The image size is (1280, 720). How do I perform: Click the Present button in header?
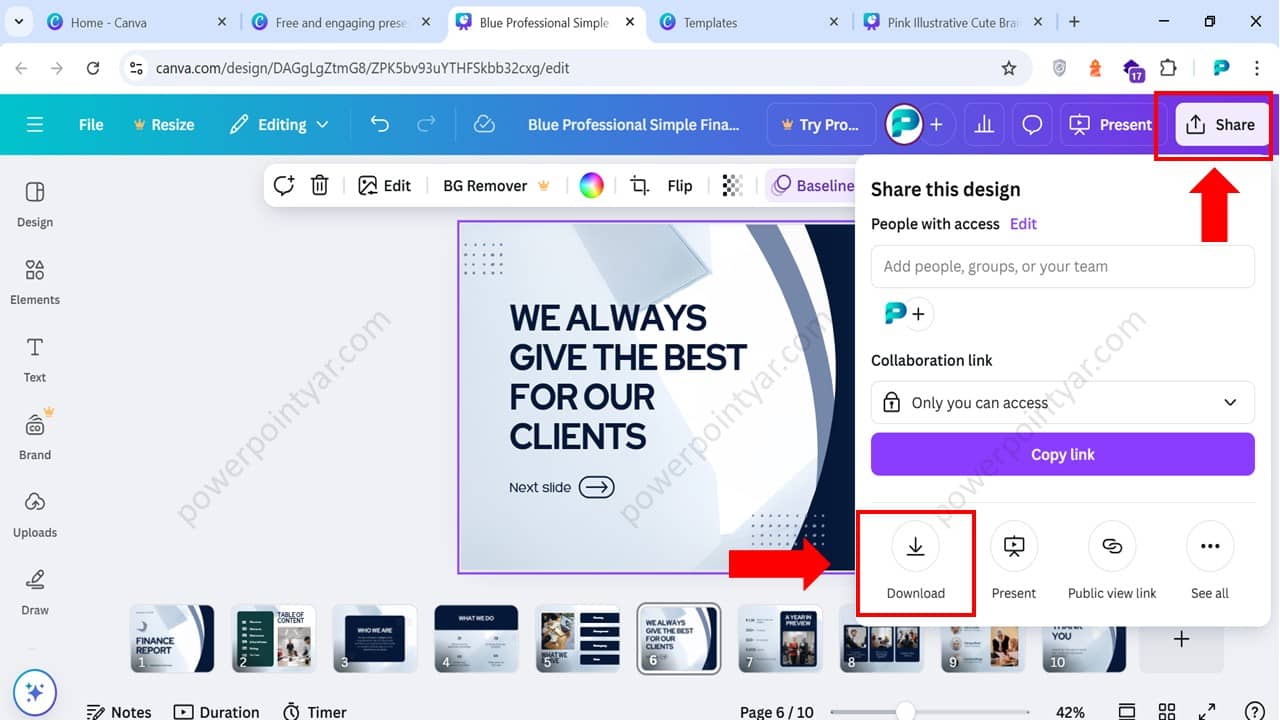1110,125
